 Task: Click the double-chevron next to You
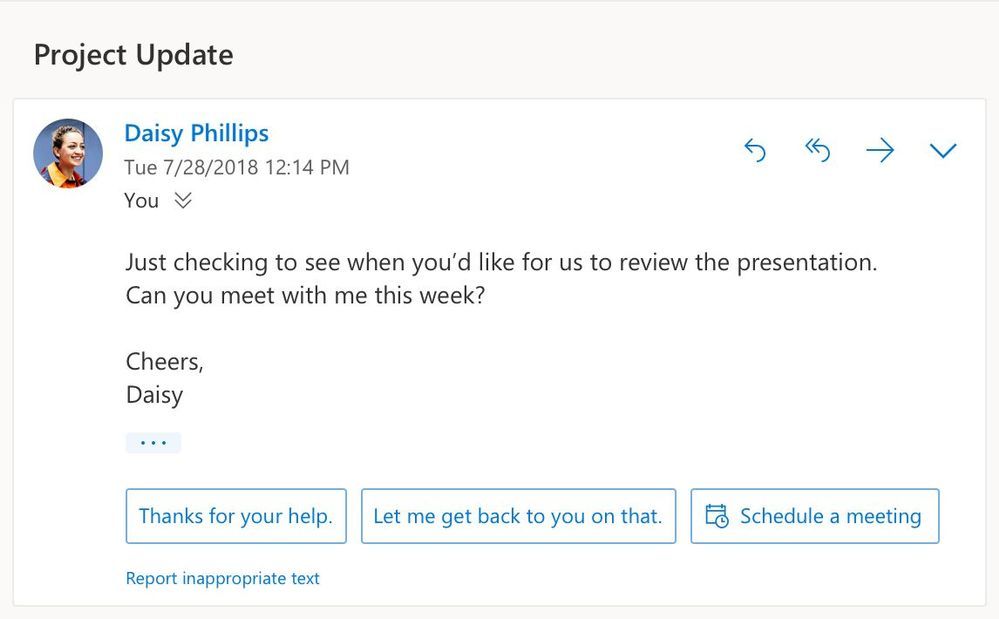coord(182,200)
